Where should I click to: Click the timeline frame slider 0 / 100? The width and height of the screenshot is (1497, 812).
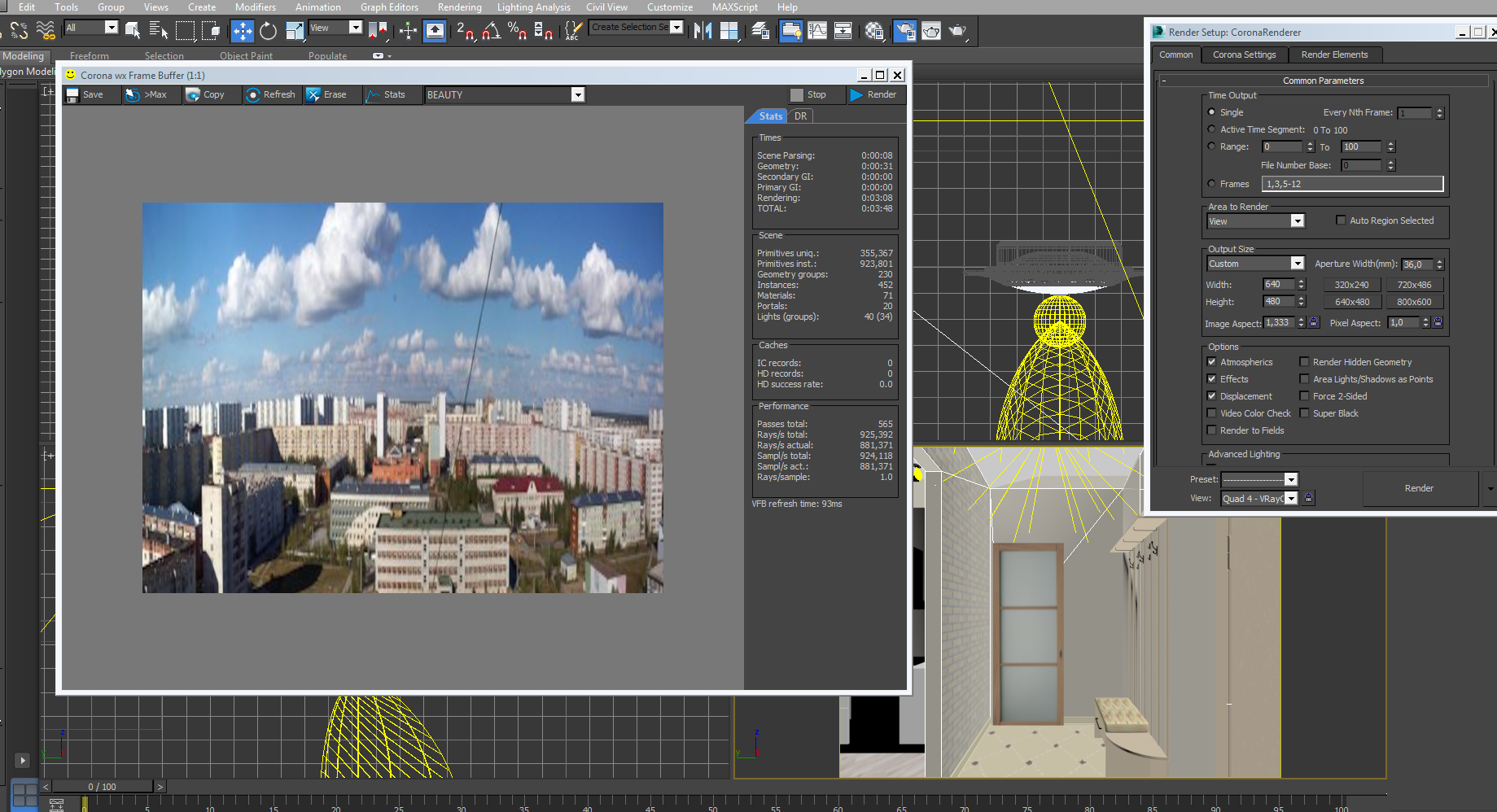coord(102,787)
